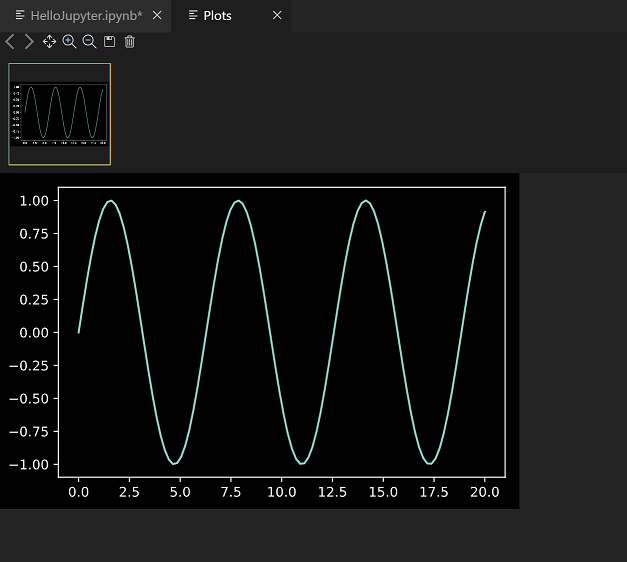Switch to the HelloJupyter.ipynb tab
The image size is (627, 562).
click(85, 16)
